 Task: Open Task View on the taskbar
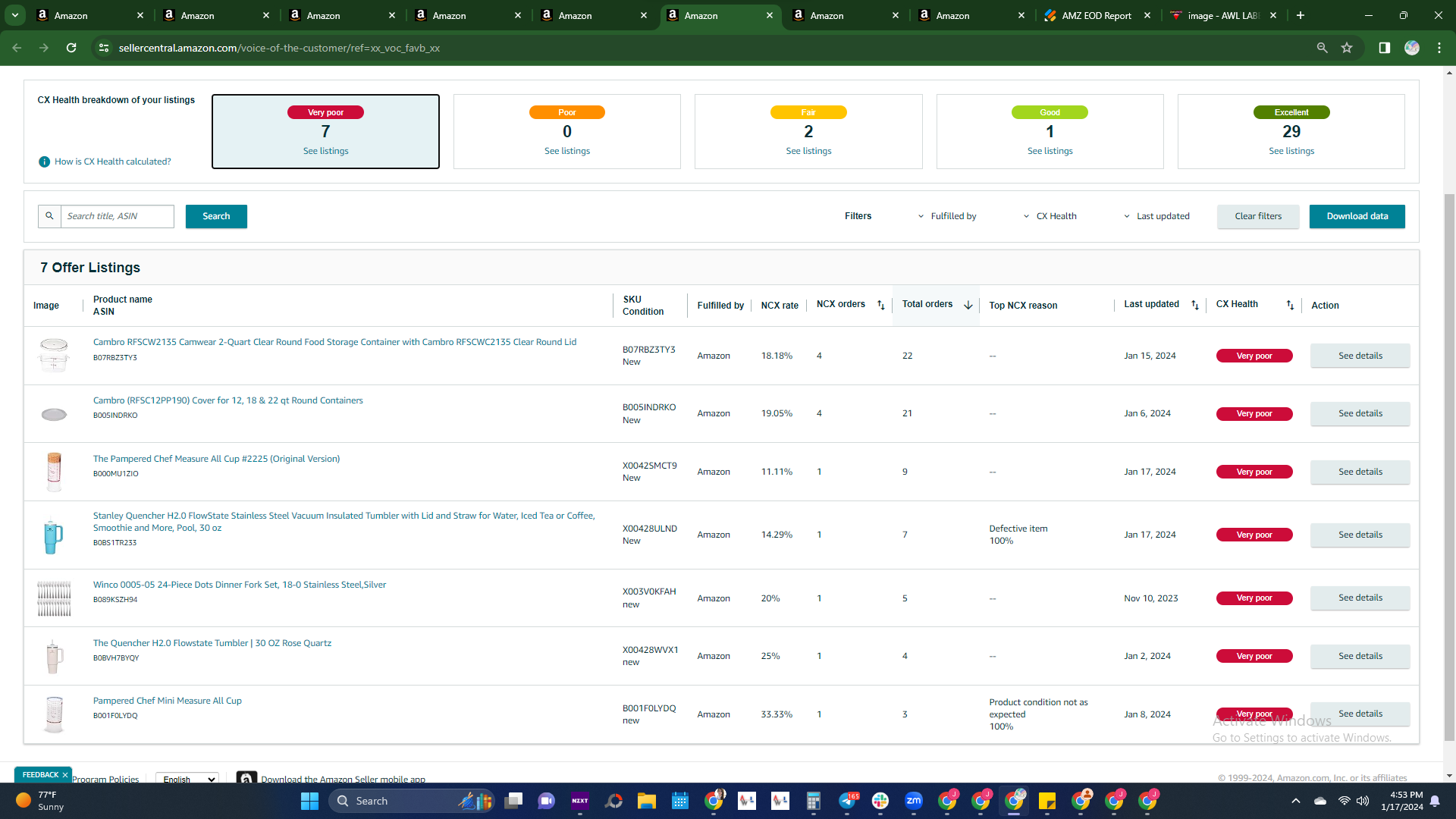click(513, 801)
